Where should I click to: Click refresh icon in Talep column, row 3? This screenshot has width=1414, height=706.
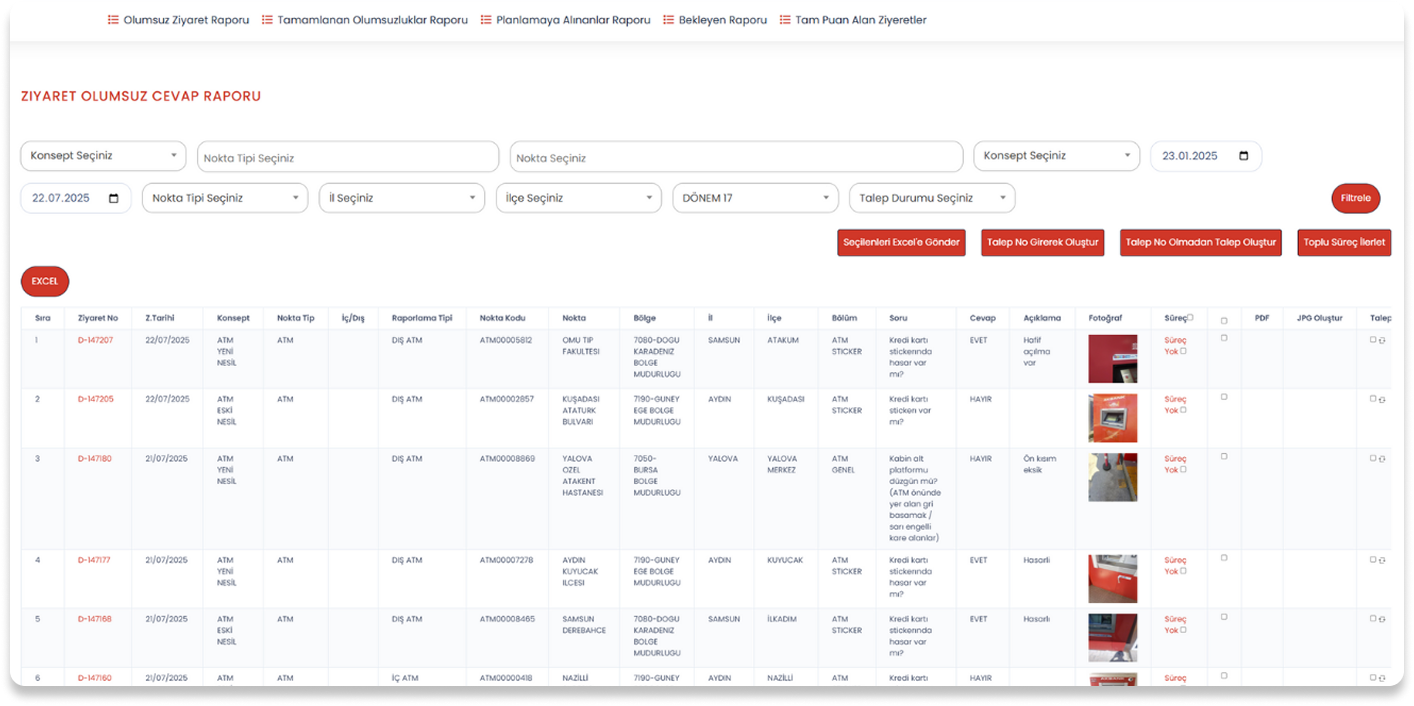(1382, 459)
